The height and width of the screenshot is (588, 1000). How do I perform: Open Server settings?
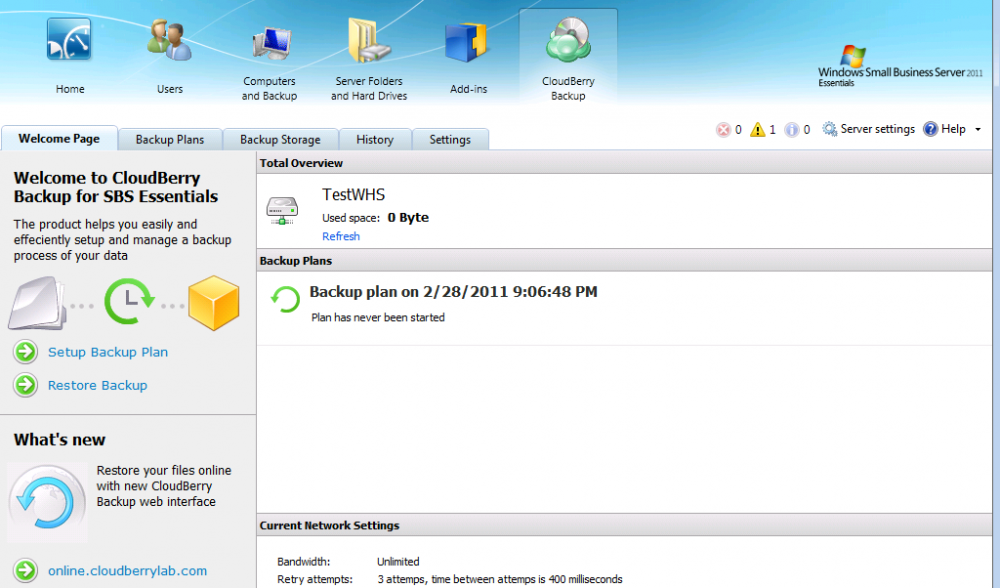(x=868, y=129)
